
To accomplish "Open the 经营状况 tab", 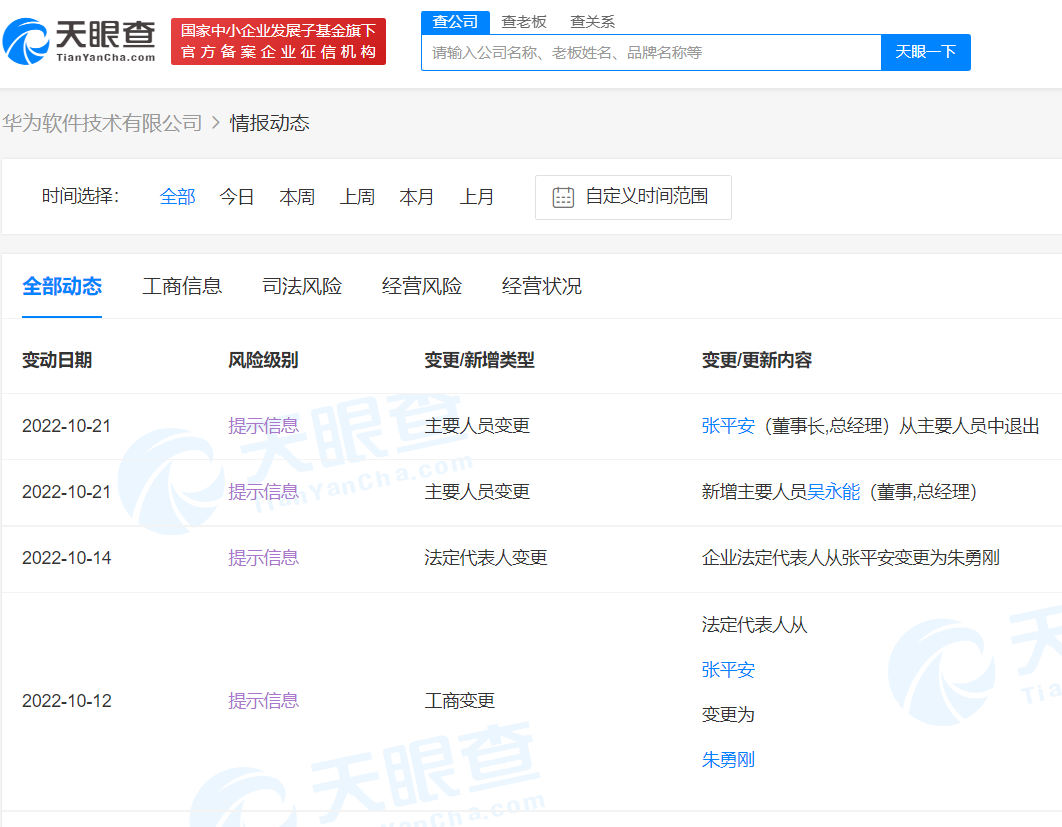I will click(x=541, y=286).
